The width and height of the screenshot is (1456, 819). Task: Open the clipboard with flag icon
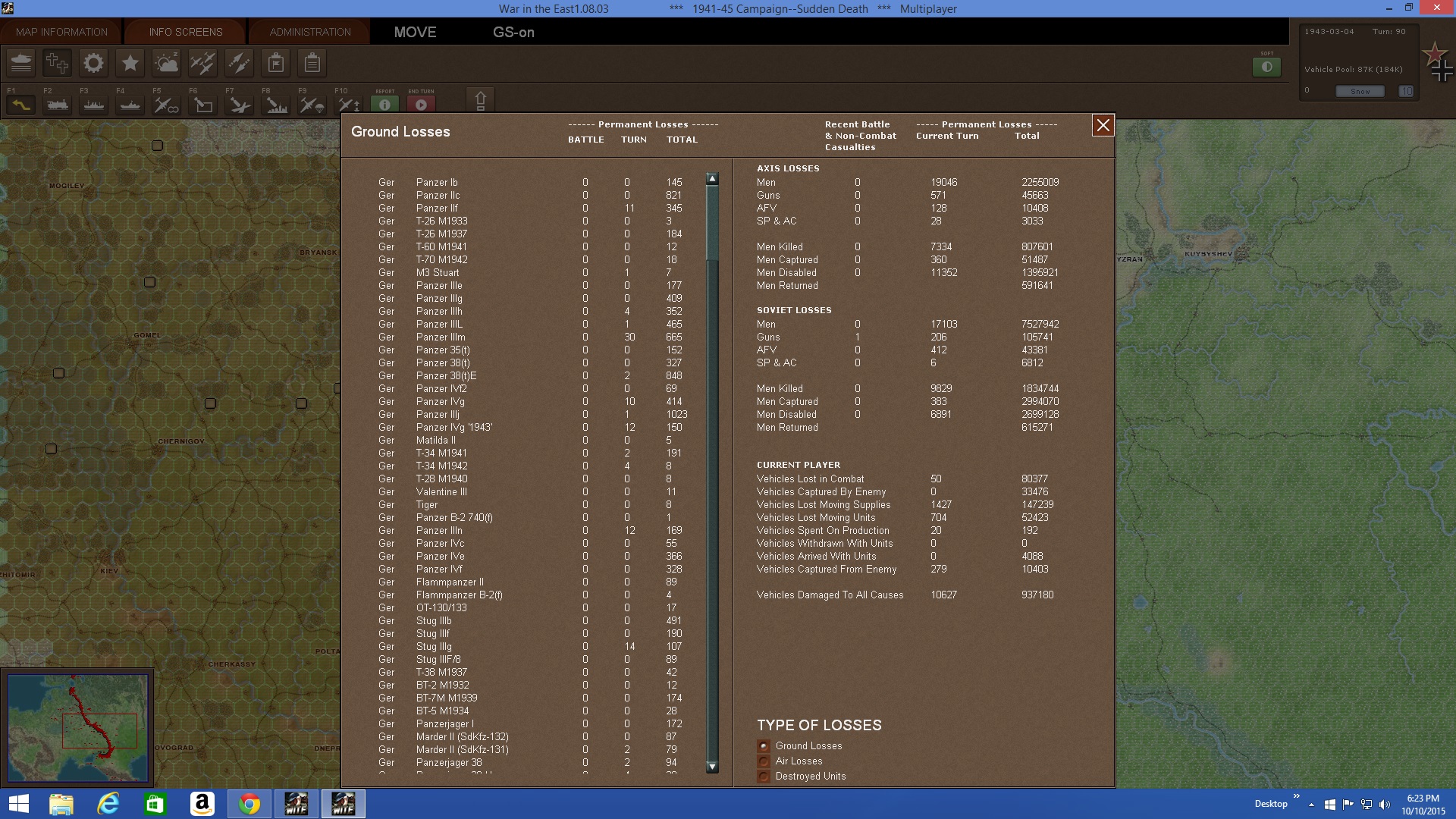point(276,63)
